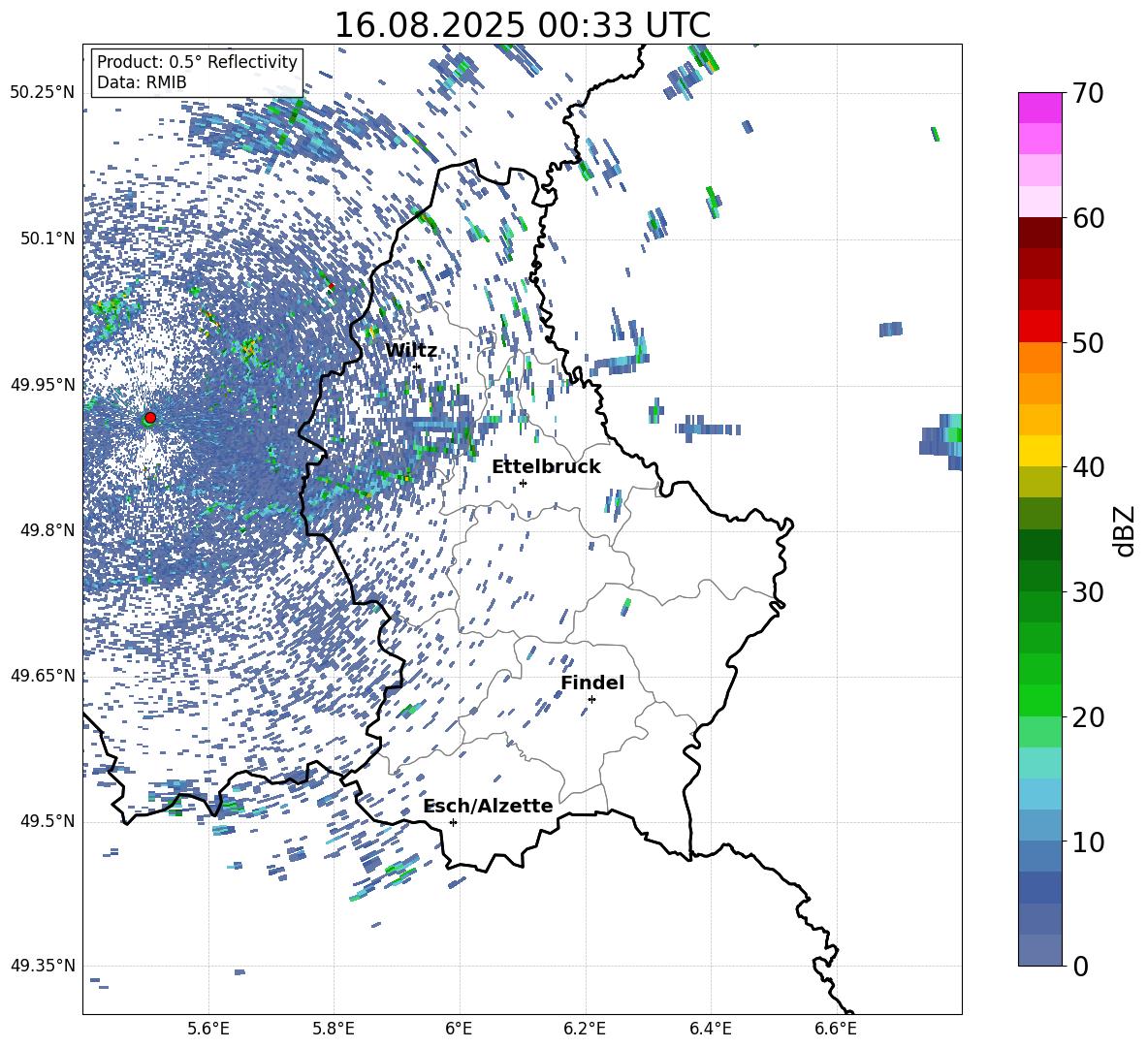Pick the bright red swatch just above 50 dBZ
Screen dimensions: 1148x1048
pos(1040,327)
